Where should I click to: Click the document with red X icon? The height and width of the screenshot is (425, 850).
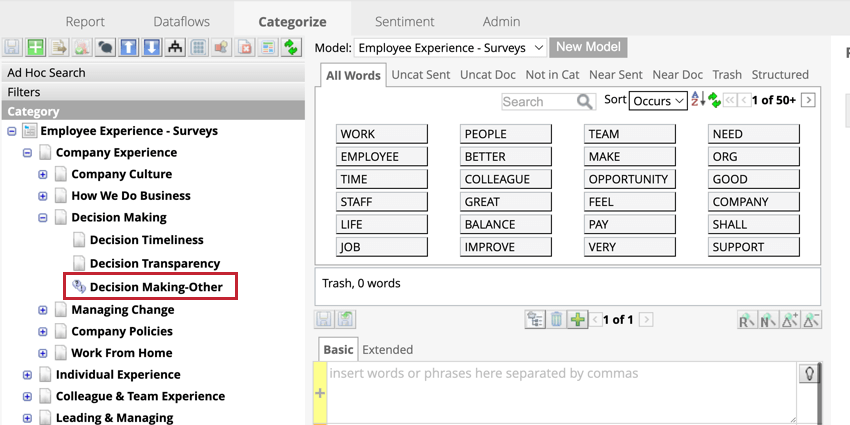tap(245, 47)
